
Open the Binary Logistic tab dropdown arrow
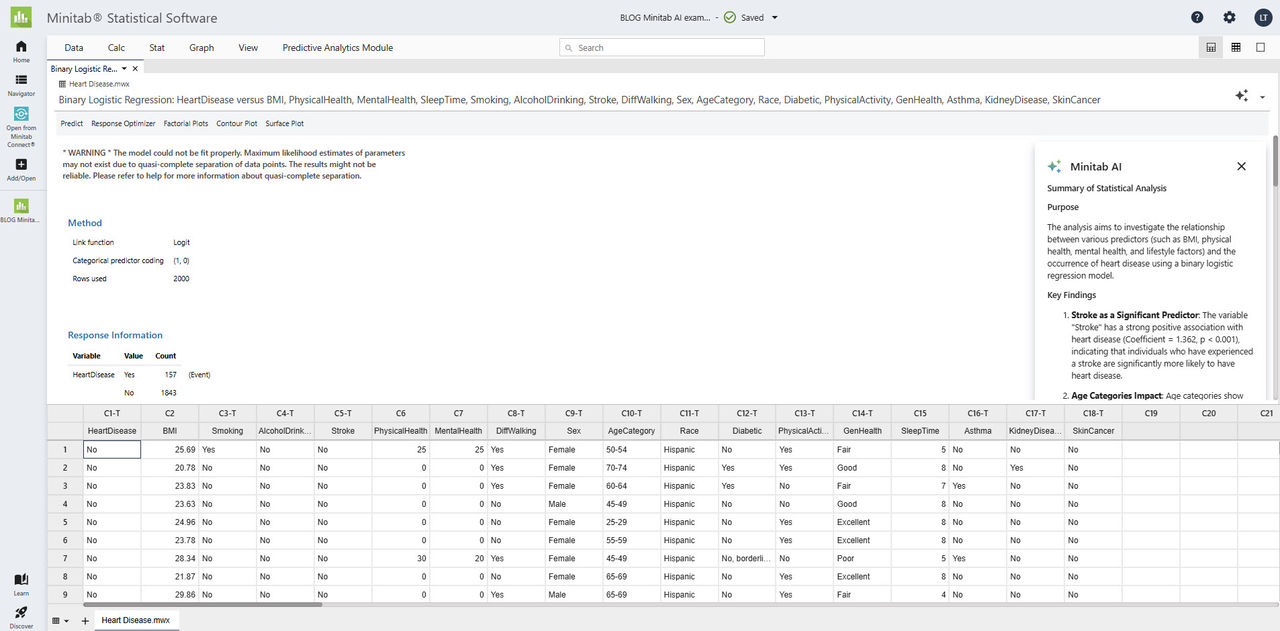[x=124, y=68]
